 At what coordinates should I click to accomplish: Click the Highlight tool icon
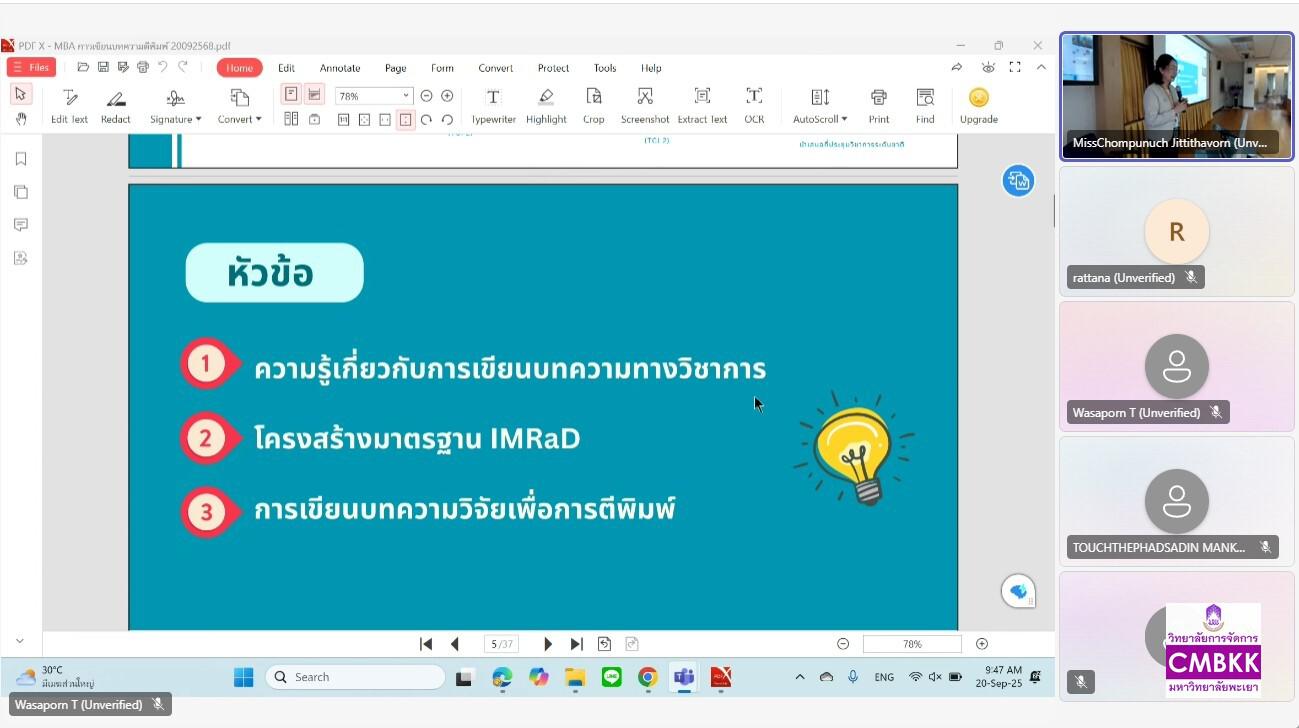click(545, 98)
